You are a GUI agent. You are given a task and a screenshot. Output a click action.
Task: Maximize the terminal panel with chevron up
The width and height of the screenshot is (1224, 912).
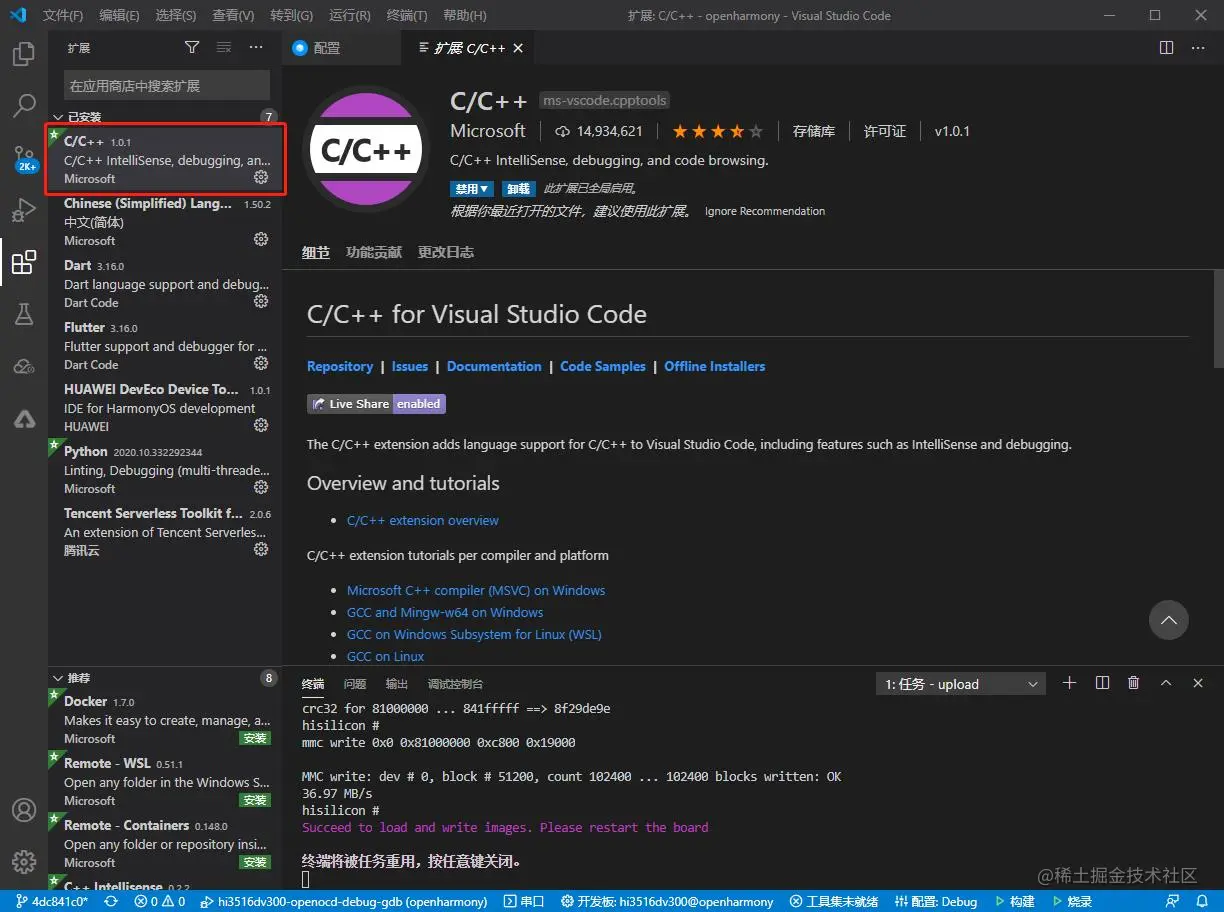(1166, 683)
